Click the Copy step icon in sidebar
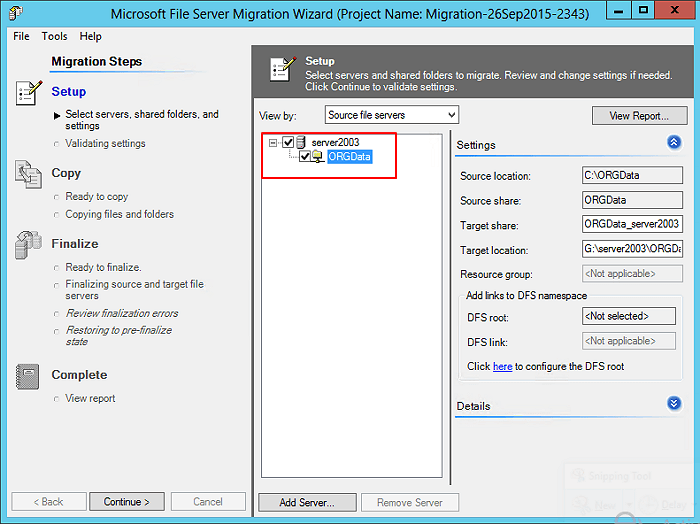This screenshot has height=524, width=700. tap(27, 175)
